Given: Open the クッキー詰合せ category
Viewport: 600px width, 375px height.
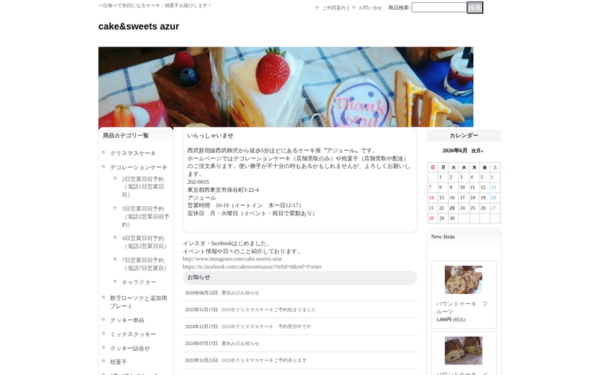Looking at the screenshot, I should 130,348.
